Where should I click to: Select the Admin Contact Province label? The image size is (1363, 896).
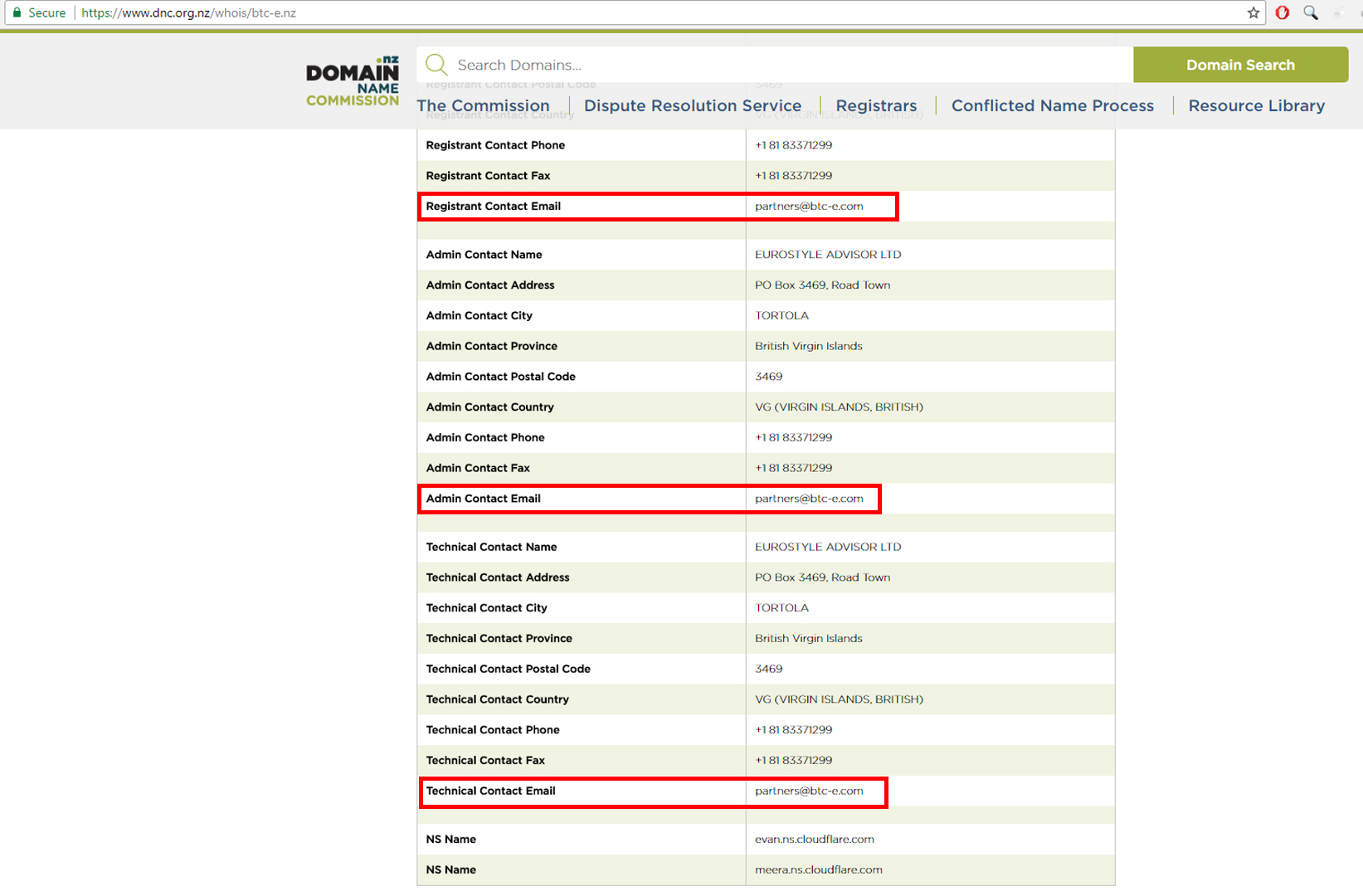(x=492, y=347)
